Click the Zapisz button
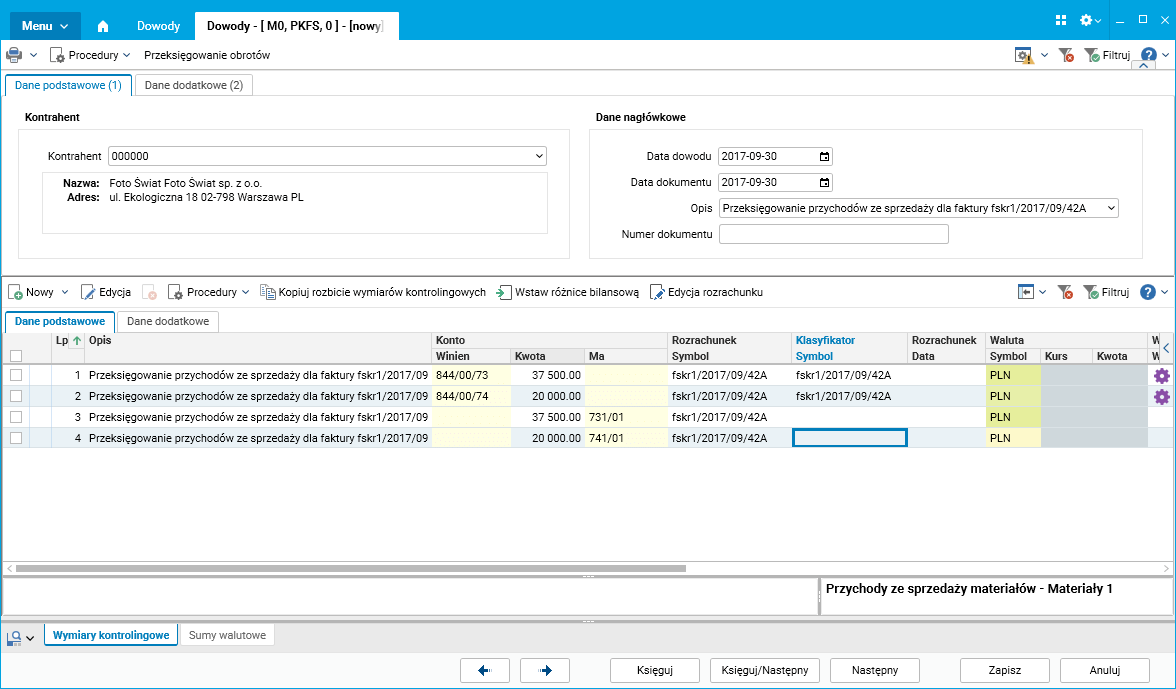 click(1004, 670)
